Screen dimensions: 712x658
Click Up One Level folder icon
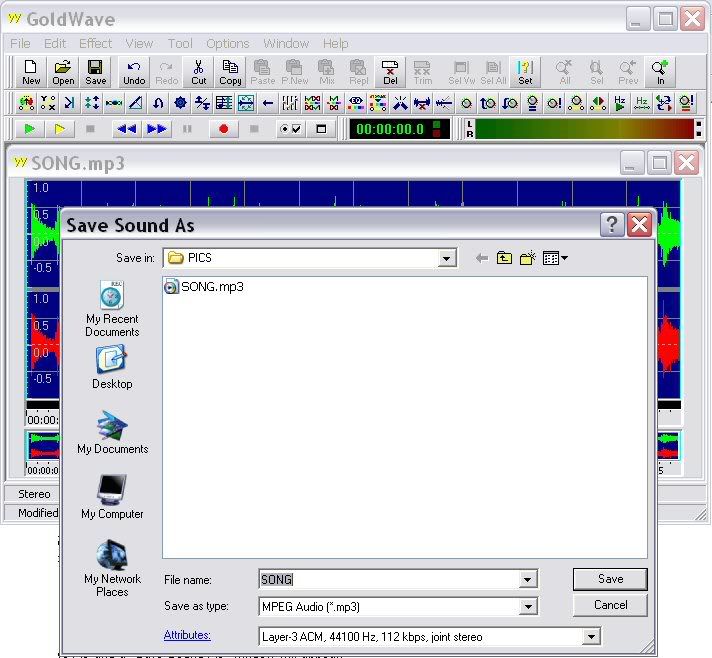click(504, 258)
